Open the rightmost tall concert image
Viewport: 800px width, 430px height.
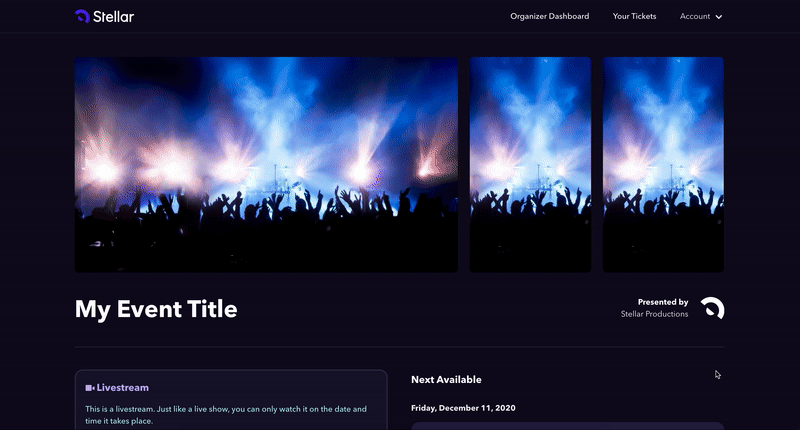coord(663,164)
